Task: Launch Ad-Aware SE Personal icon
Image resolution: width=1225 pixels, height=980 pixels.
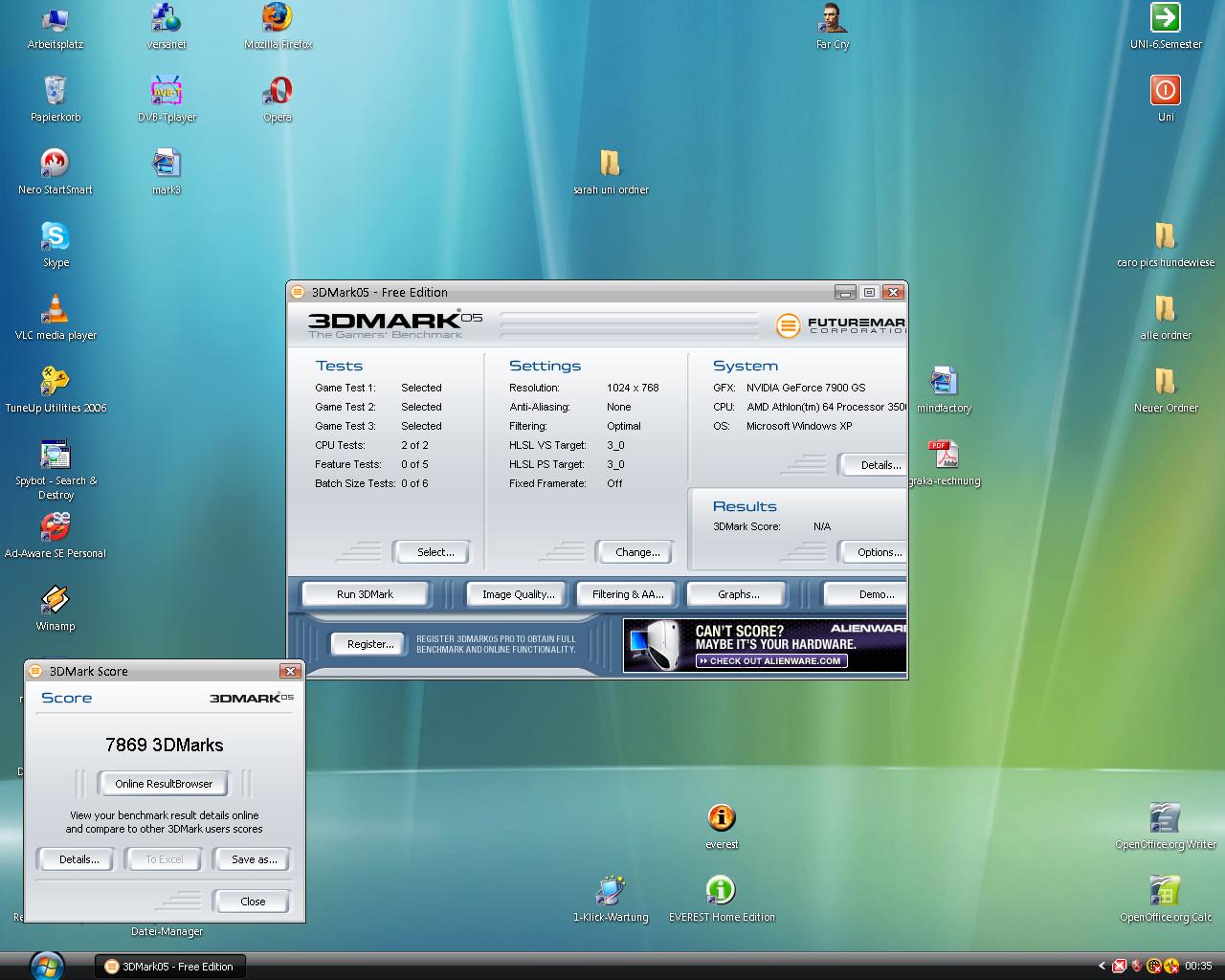Action: point(56,537)
